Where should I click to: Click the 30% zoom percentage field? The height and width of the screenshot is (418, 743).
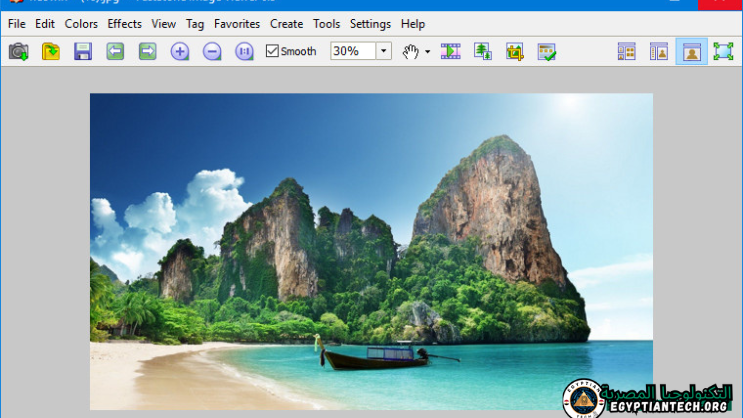tap(351, 51)
